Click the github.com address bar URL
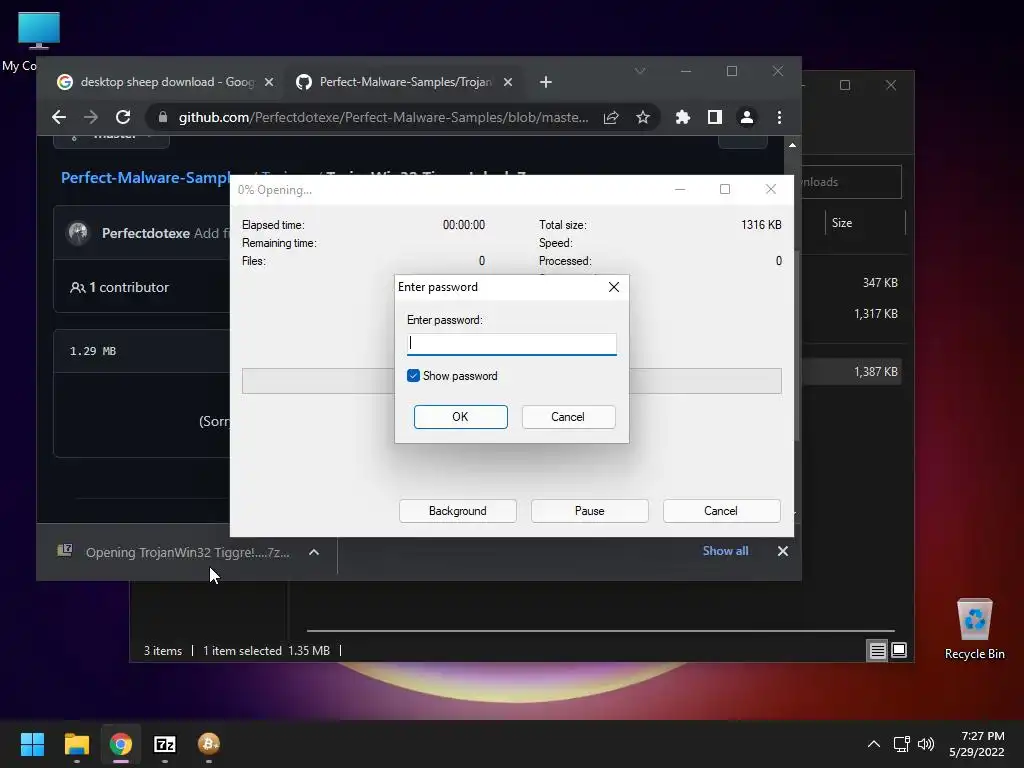The width and height of the screenshot is (1024, 768). click(x=383, y=117)
